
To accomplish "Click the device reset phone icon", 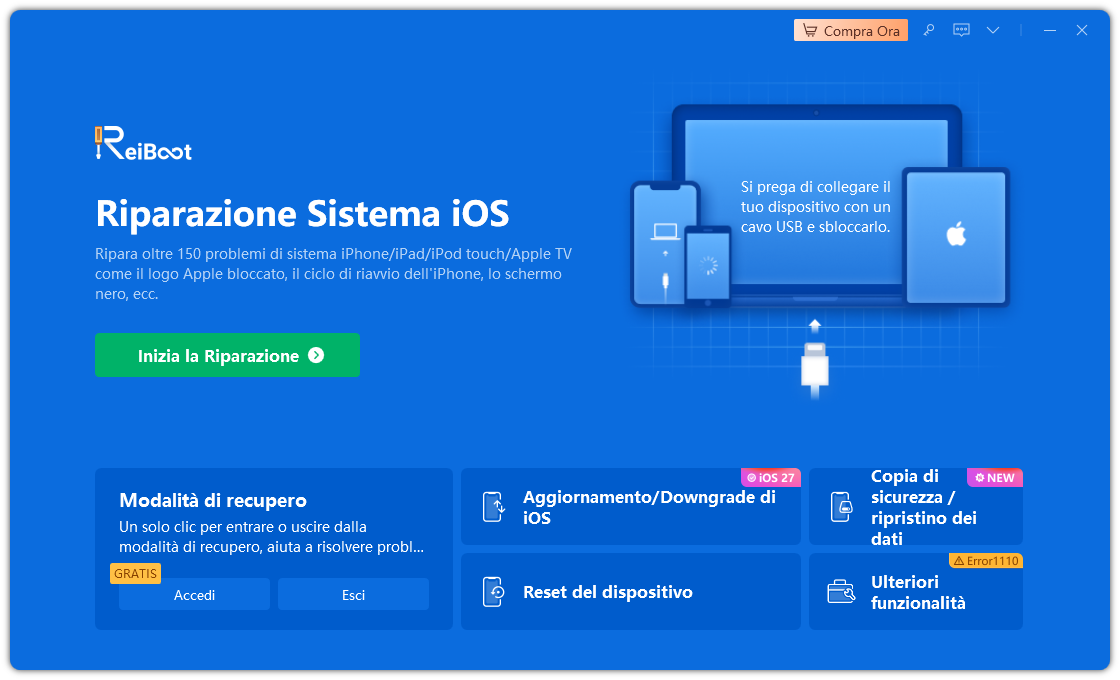I will (x=494, y=591).
